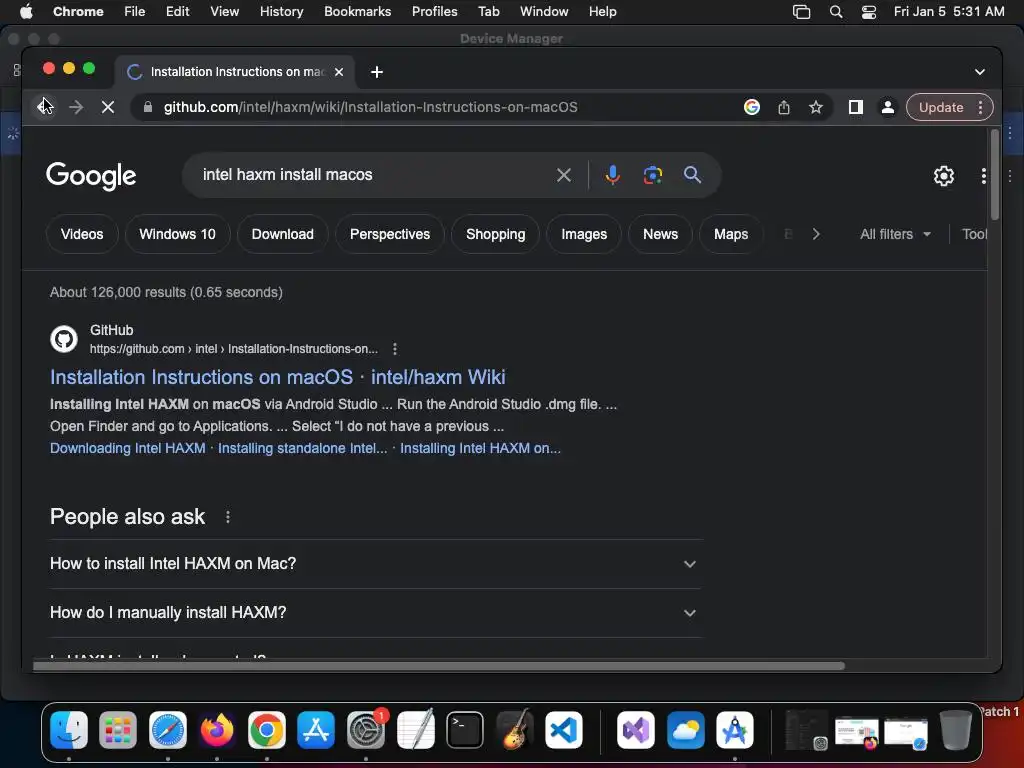Search by image with Google Lens icon
Screen dimensions: 1024x768
[x=652, y=175]
